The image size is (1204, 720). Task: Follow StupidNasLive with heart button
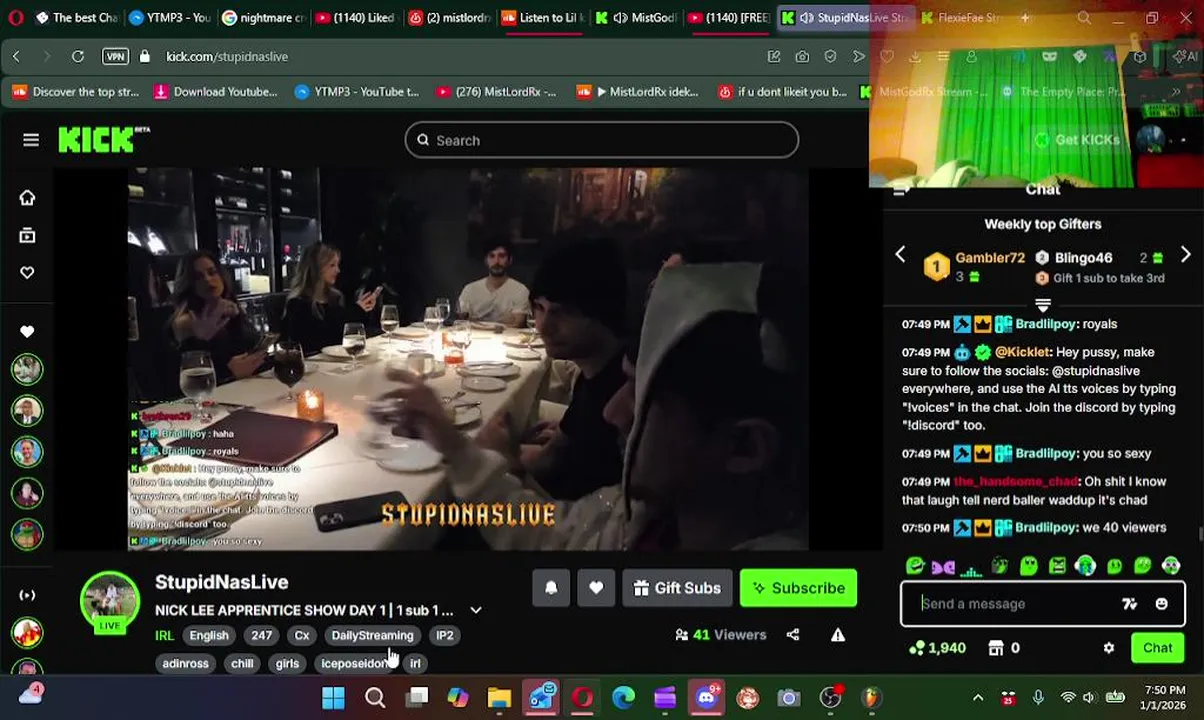(x=596, y=588)
